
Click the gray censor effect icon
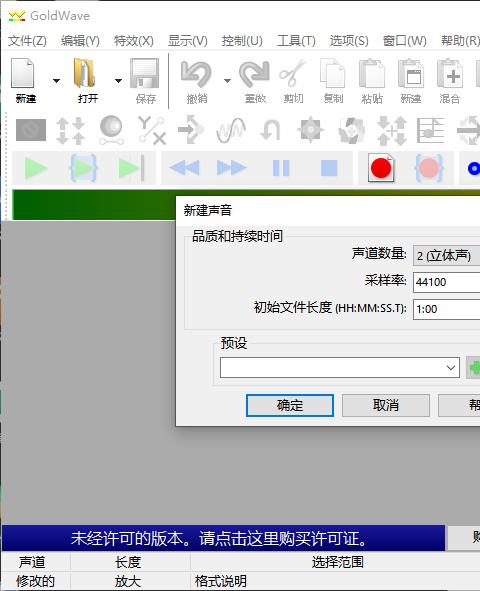coord(31,130)
